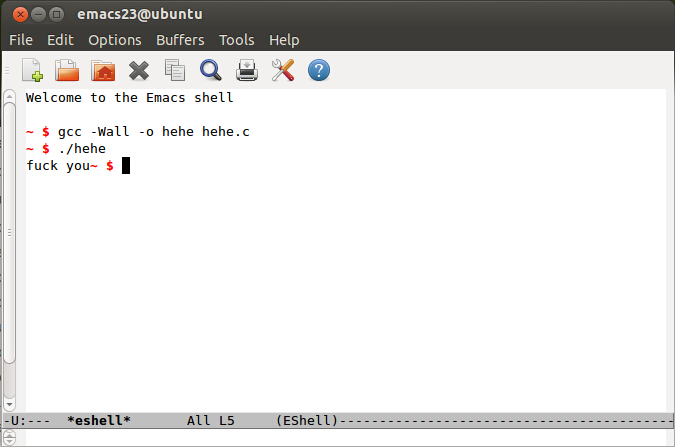Click the toolbar drag handle grip
The image size is (675, 447).
click(x=7, y=70)
